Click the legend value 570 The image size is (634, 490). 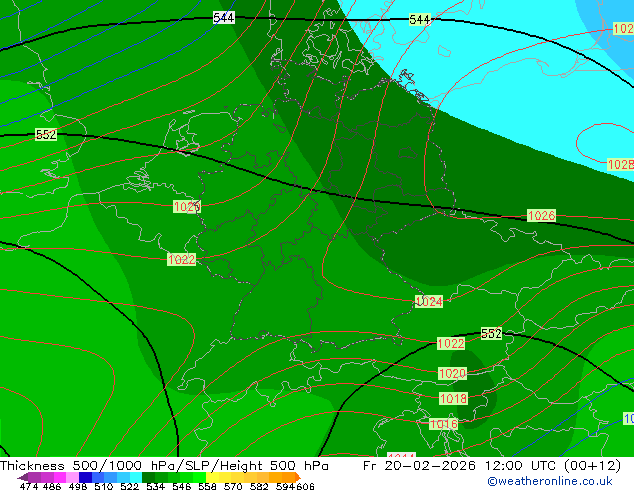click(233, 486)
